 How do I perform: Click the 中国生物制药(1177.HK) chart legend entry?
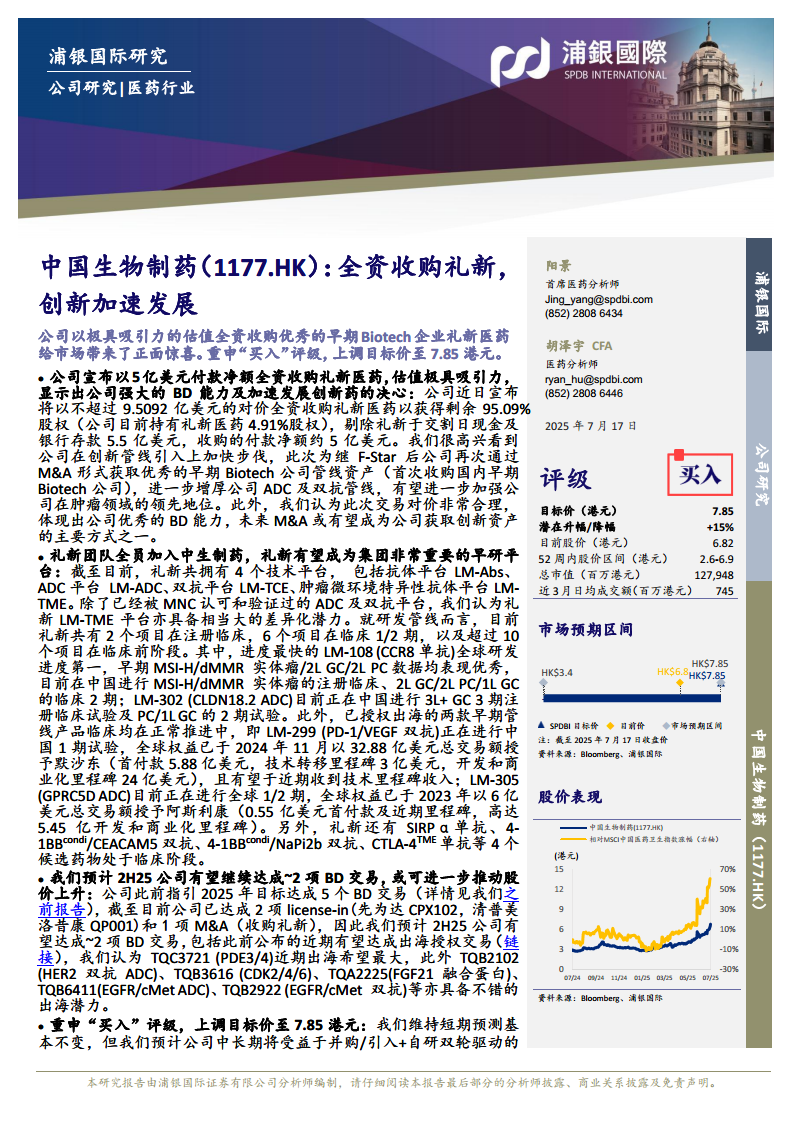click(x=613, y=827)
